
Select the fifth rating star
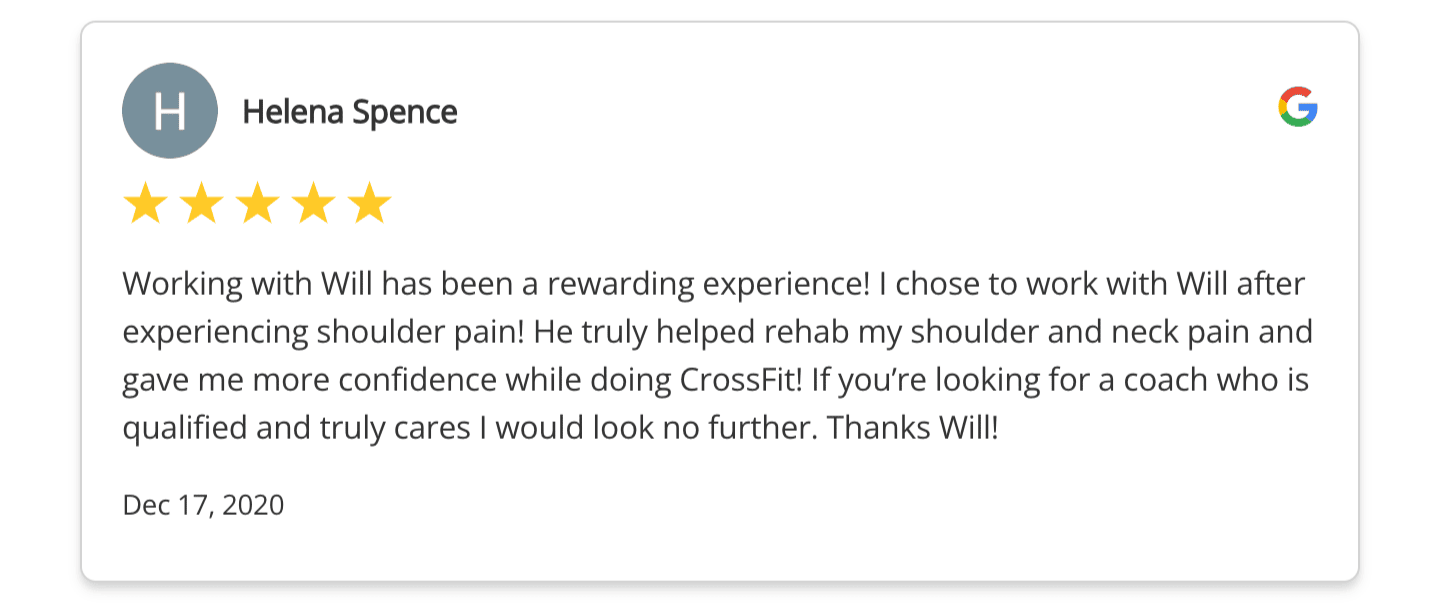[x=369, y=204]
